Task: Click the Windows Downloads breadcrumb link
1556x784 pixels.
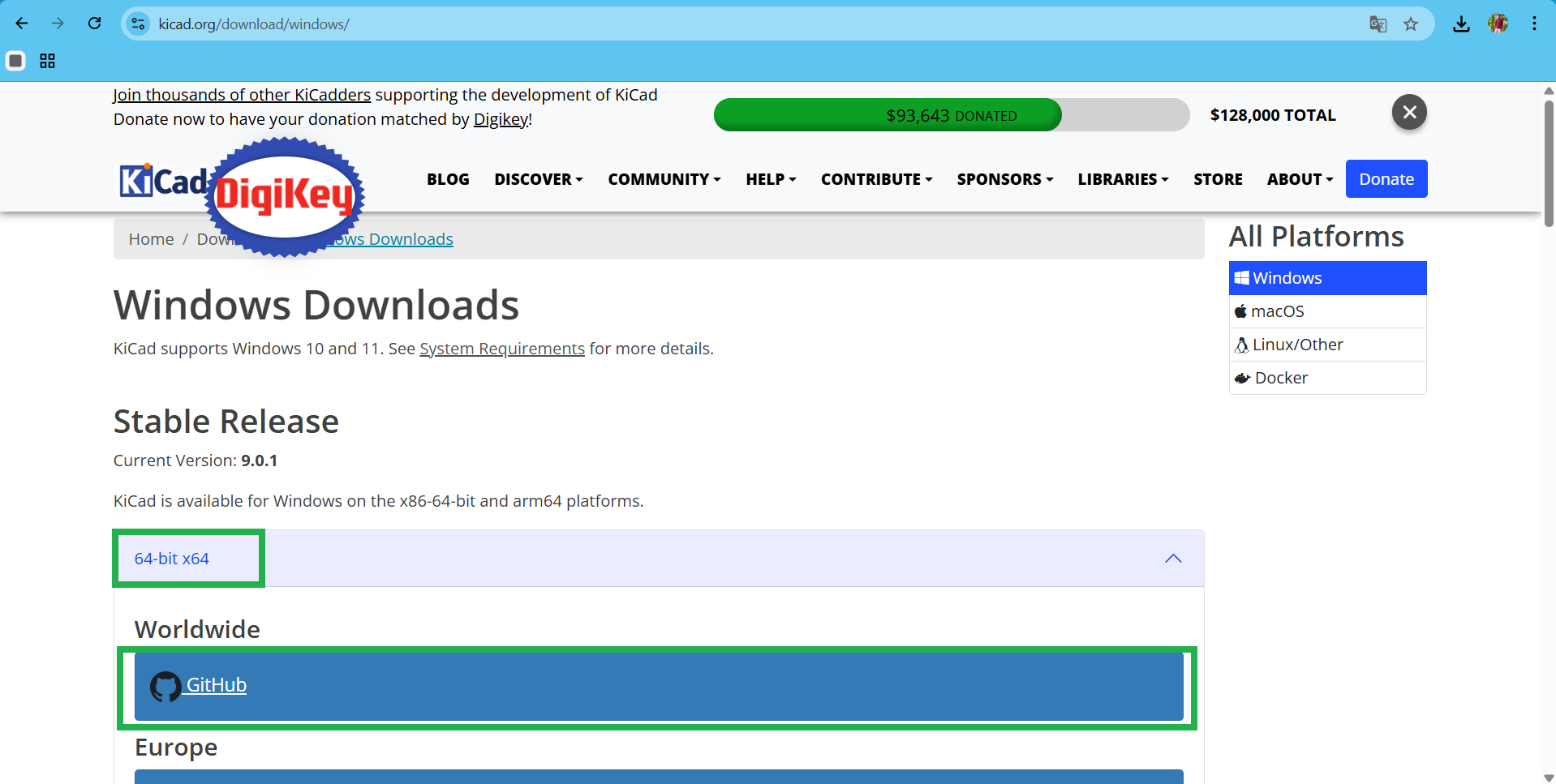Action: click(389, 239)
